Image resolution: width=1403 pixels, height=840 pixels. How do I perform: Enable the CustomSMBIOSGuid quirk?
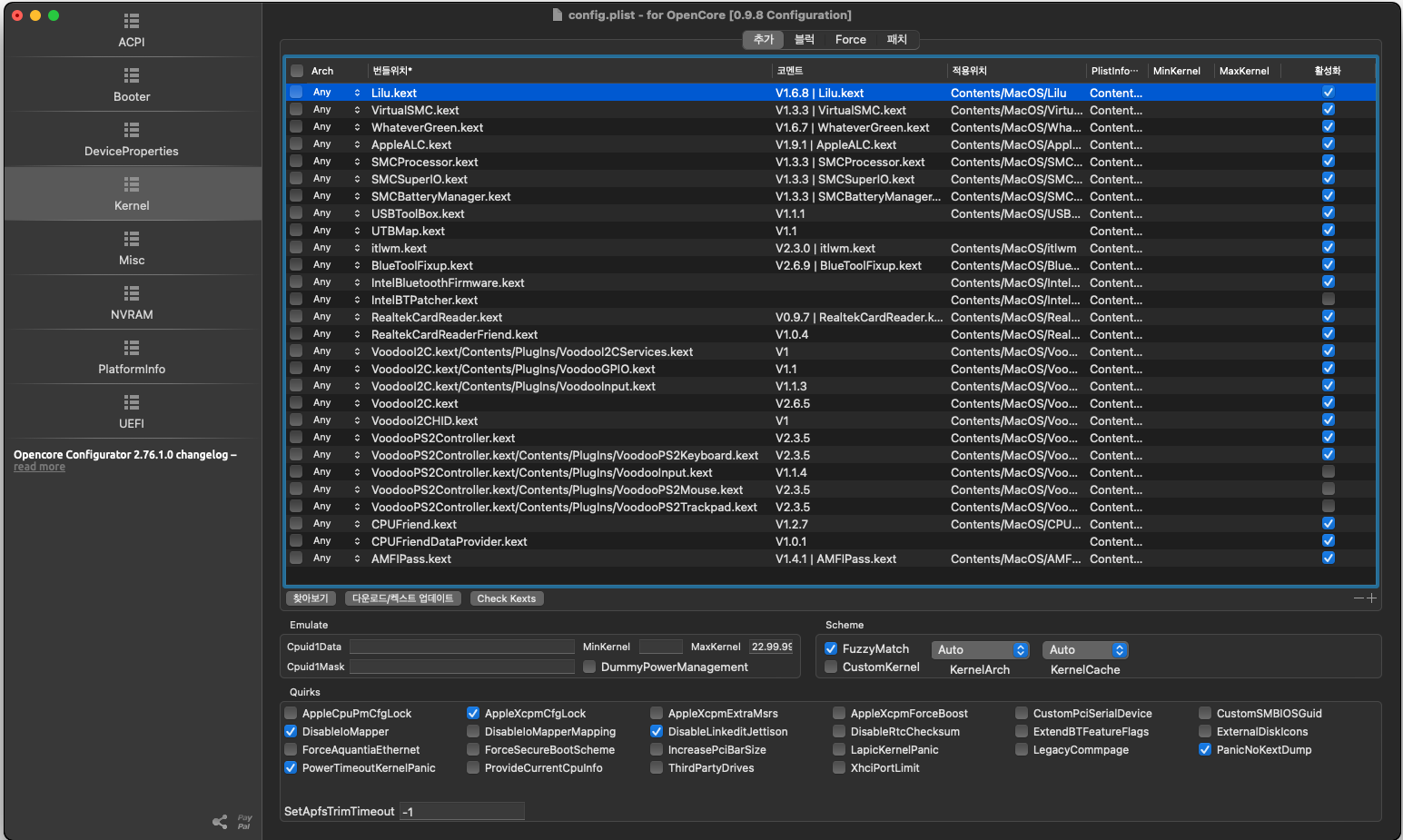pyautogui.click(x=1205, y=713)
